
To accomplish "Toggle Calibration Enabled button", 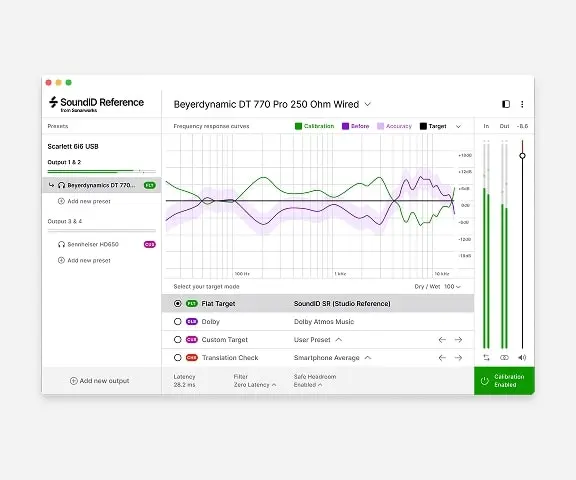I will [504, 381].
